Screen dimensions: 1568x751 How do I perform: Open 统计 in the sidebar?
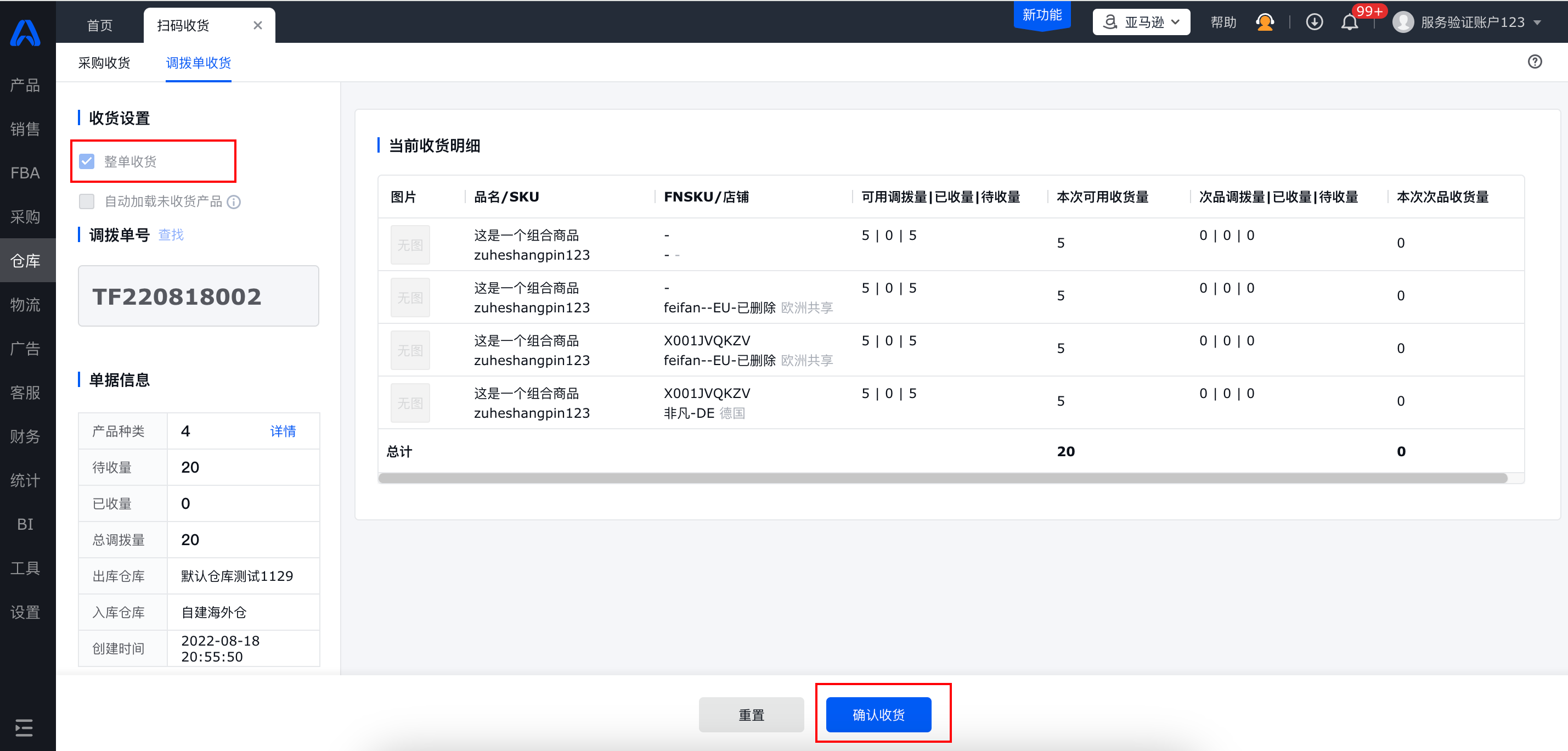pyautogui.click(x=25, y=480)
